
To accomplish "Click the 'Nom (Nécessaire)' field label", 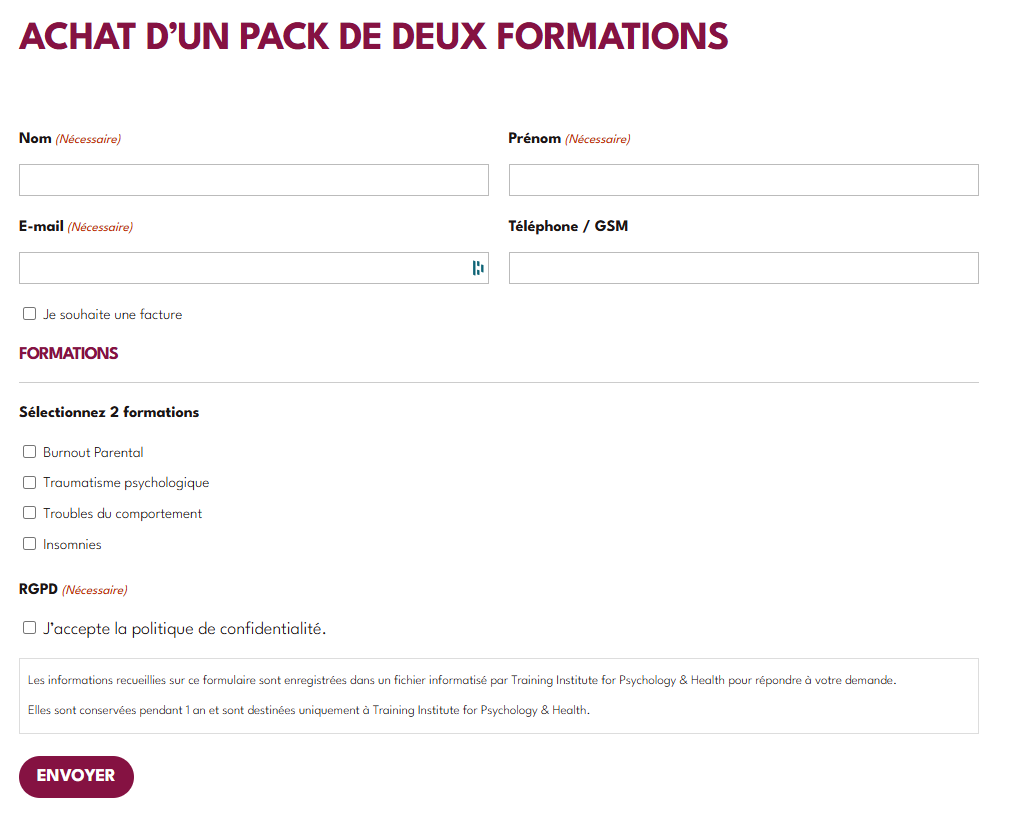I will click(70, 138).
